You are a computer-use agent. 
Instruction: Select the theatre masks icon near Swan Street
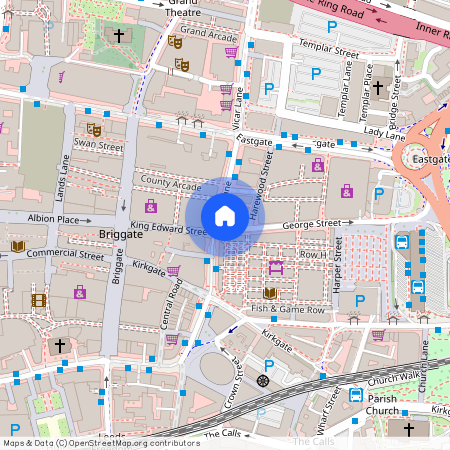pyautogui.click(x=94, y=130)
